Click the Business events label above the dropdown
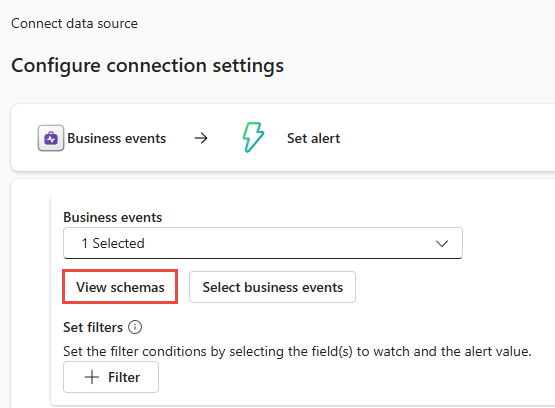The image size is (555, 408). coord(113,217)
